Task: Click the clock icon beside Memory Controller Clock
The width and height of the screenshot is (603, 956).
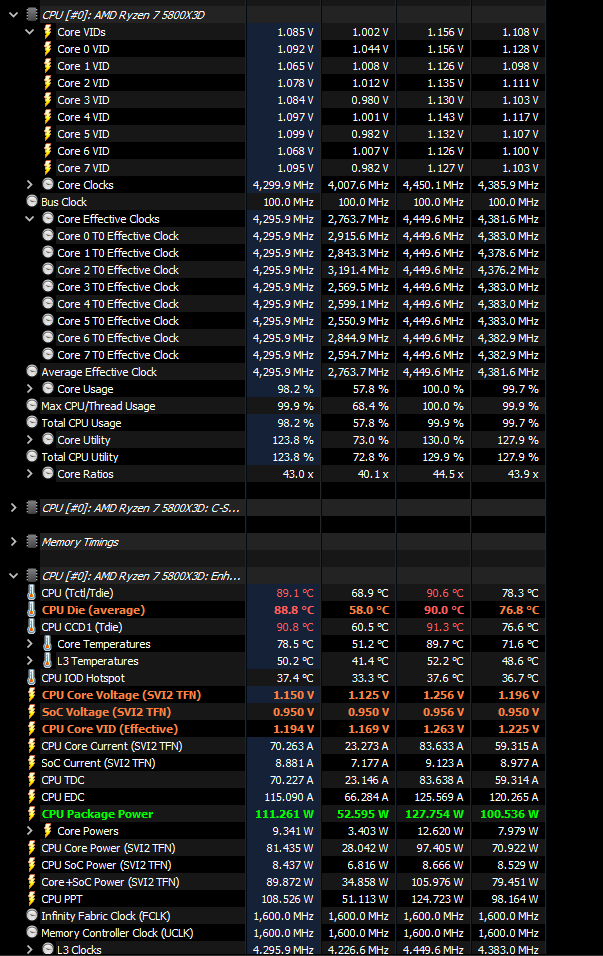Action: [32, 932]
